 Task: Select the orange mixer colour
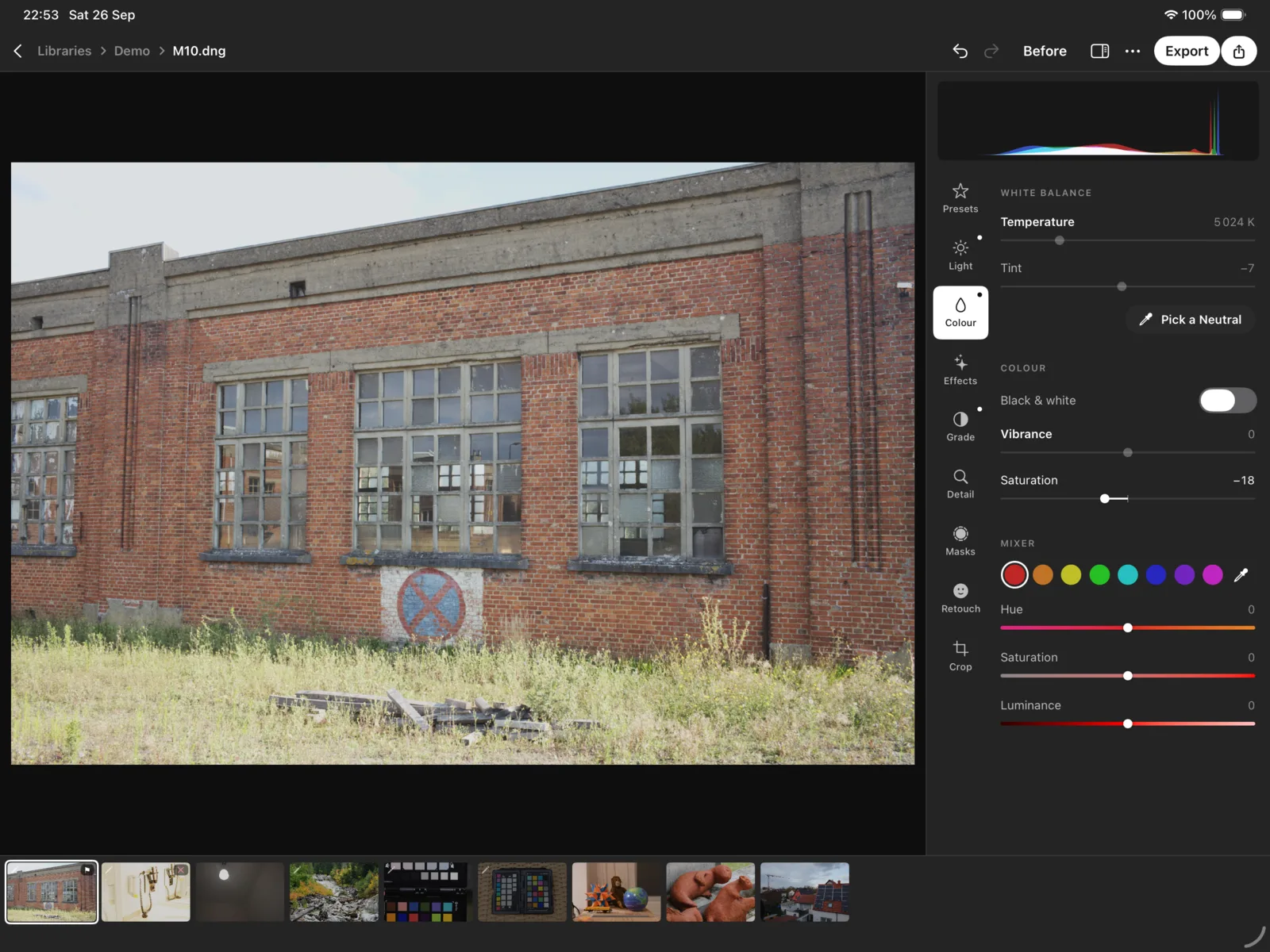[x=1043, y=575]
